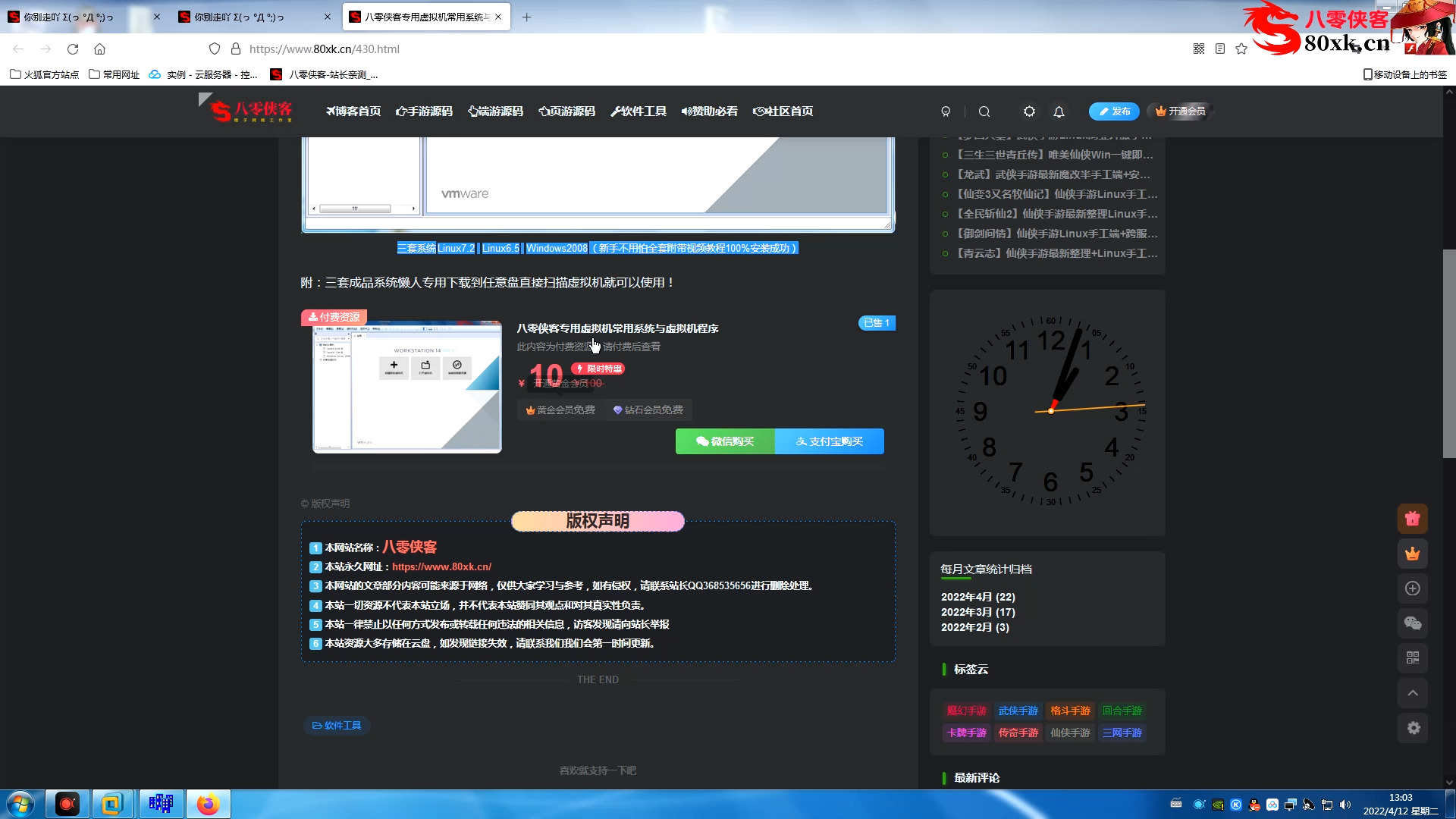The height and width of the screenshot is (819, 1456).
Task: Open 博客首页 in the navigation menu
Action: tap(353, 111)
